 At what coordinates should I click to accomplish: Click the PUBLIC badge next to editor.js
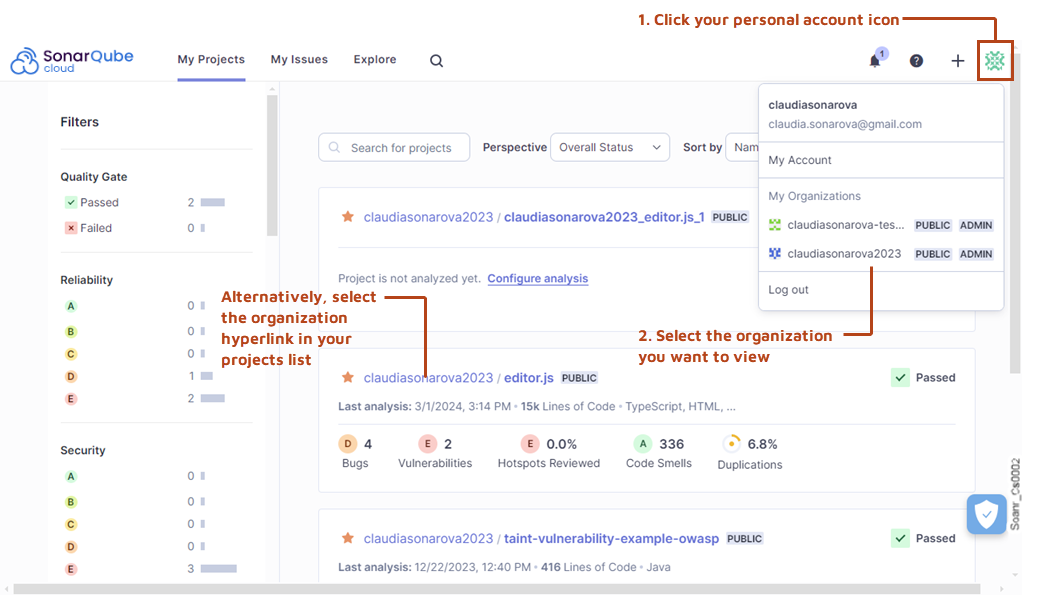(579, 377)
